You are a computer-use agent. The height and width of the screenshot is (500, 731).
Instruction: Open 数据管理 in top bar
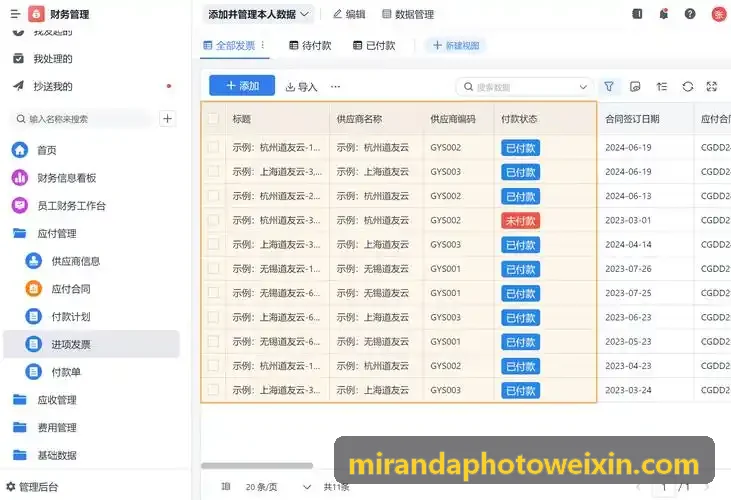click(x=408, y=14)
